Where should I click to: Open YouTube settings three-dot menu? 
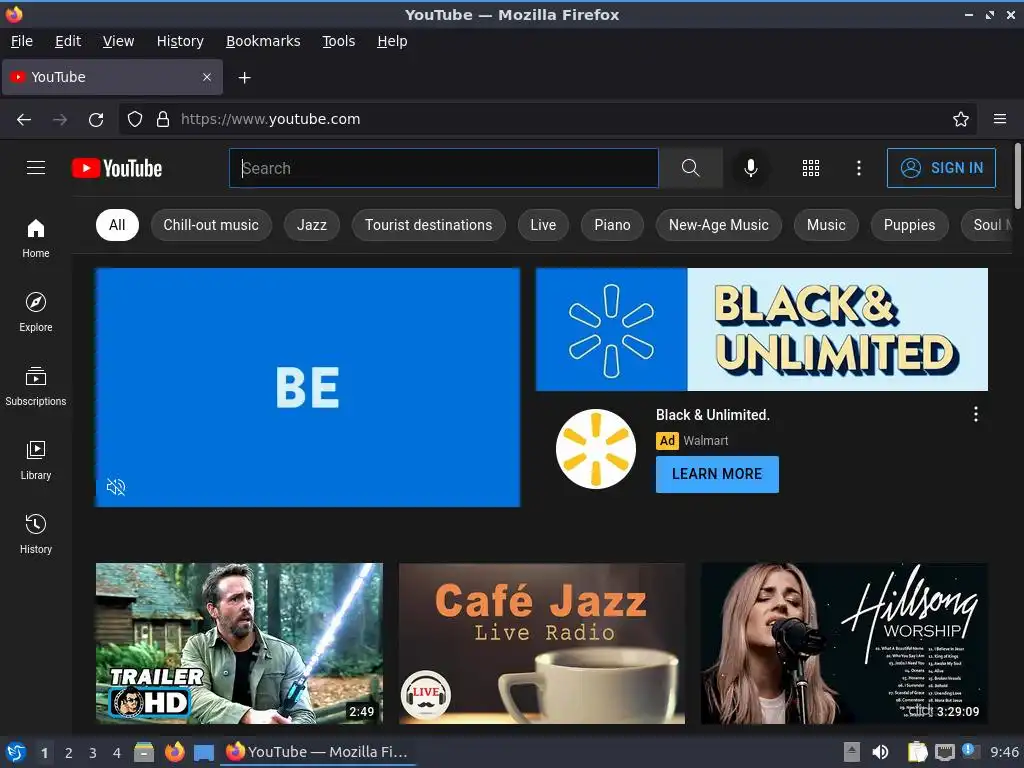[859, 168]
